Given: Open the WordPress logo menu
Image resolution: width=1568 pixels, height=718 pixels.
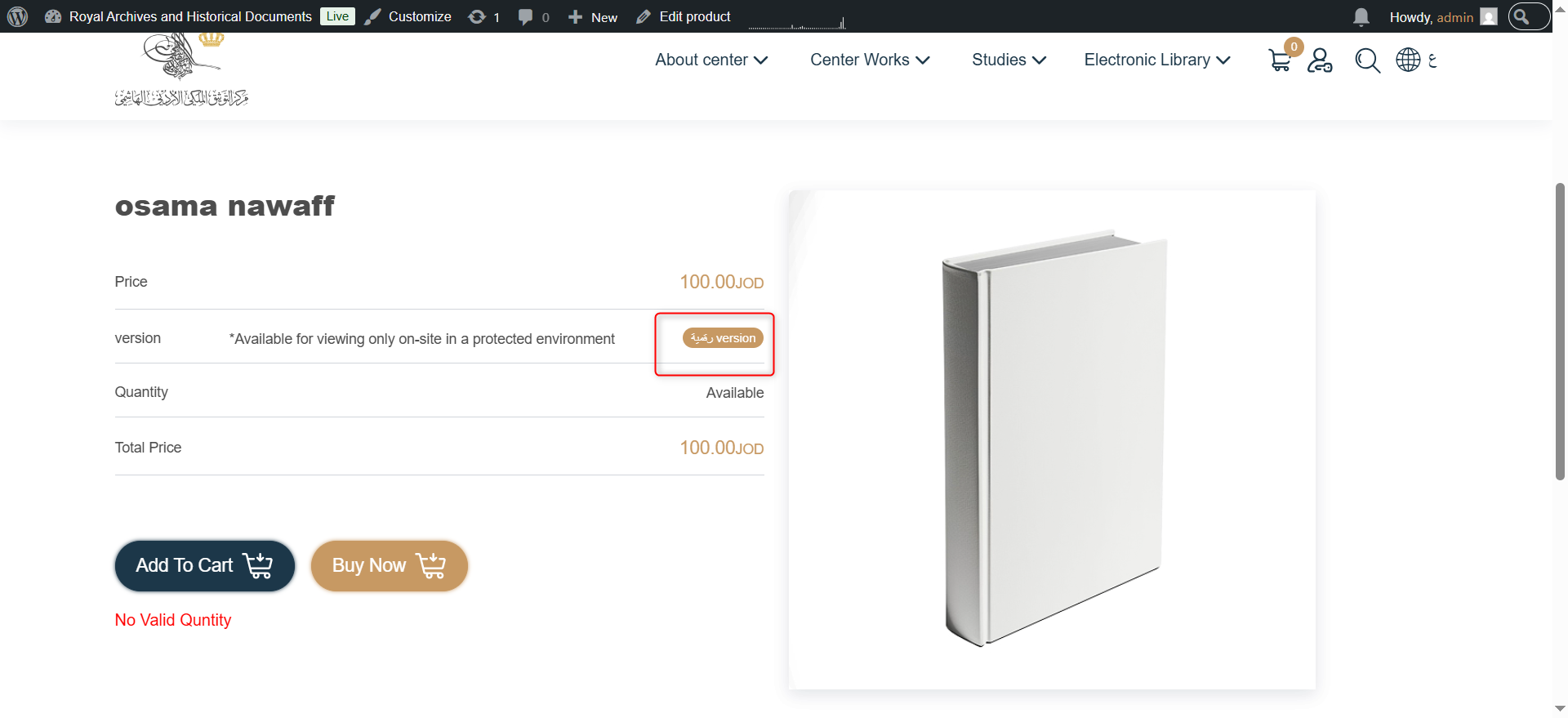Looking at the screenshot, I should (17, 16).
